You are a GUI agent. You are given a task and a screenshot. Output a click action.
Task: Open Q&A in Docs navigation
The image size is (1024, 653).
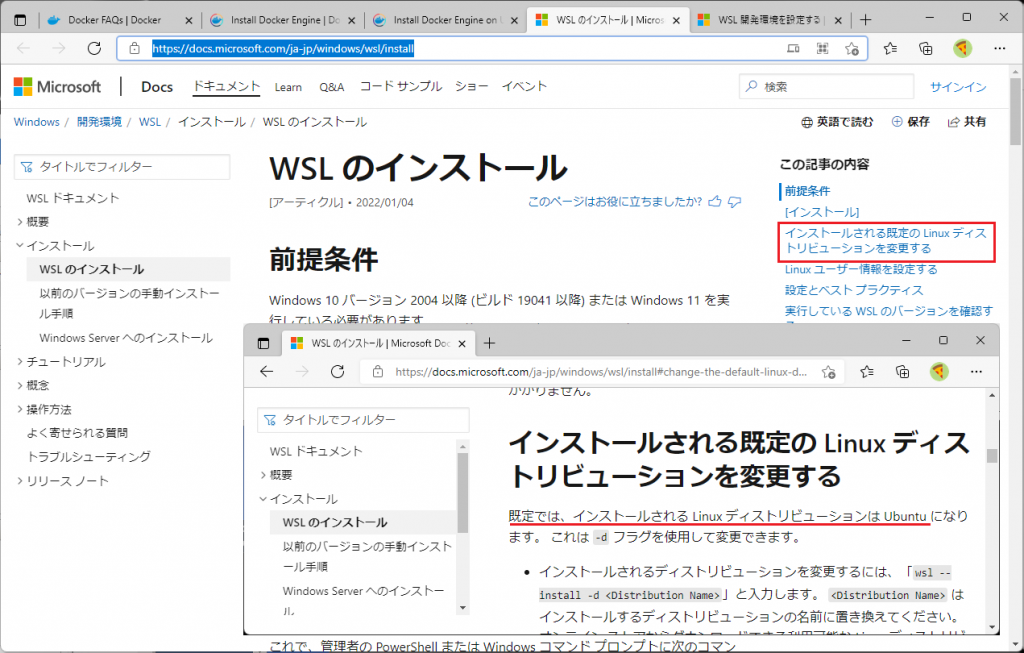pos(332,87)
